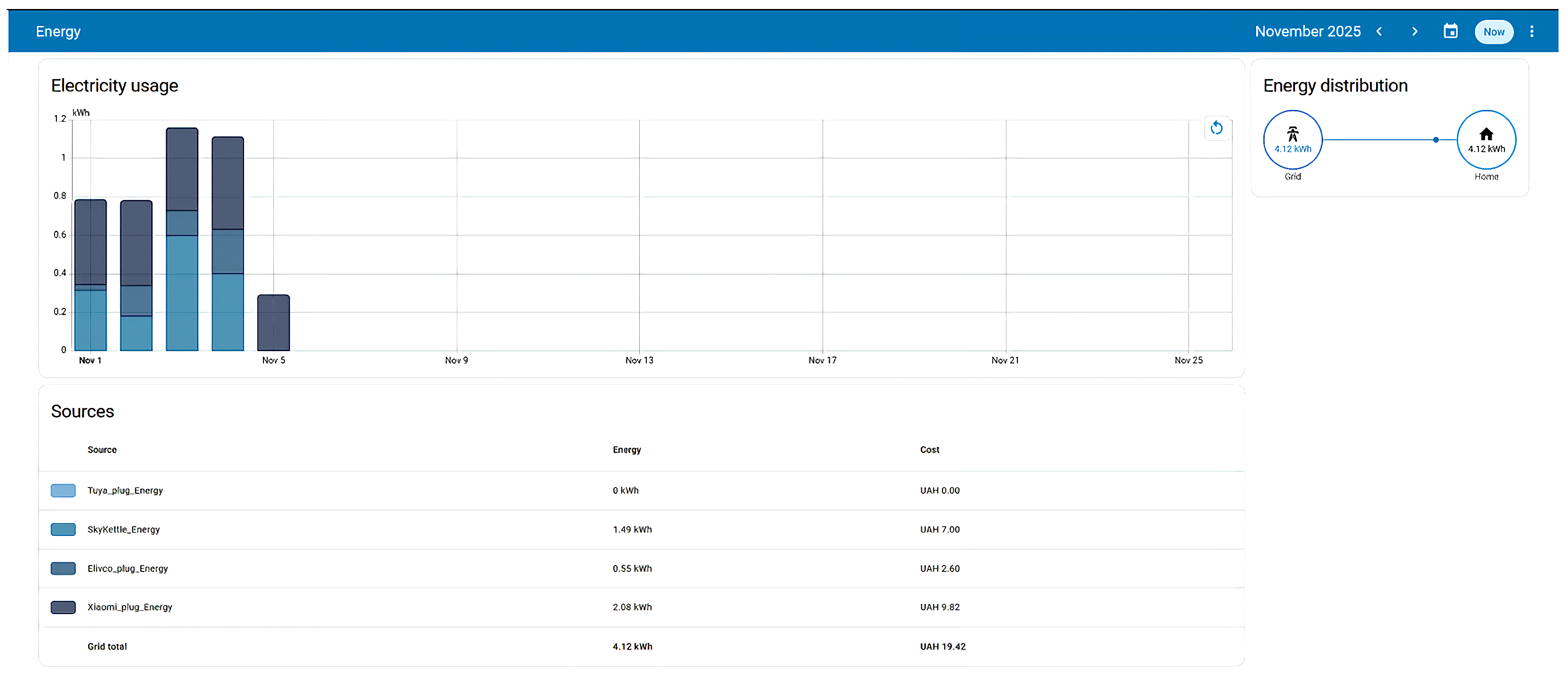Image resolution: width=1568 pixels, height=688 pixels.
Task: Click the November 2025 period label
Action: point(1307,32)
